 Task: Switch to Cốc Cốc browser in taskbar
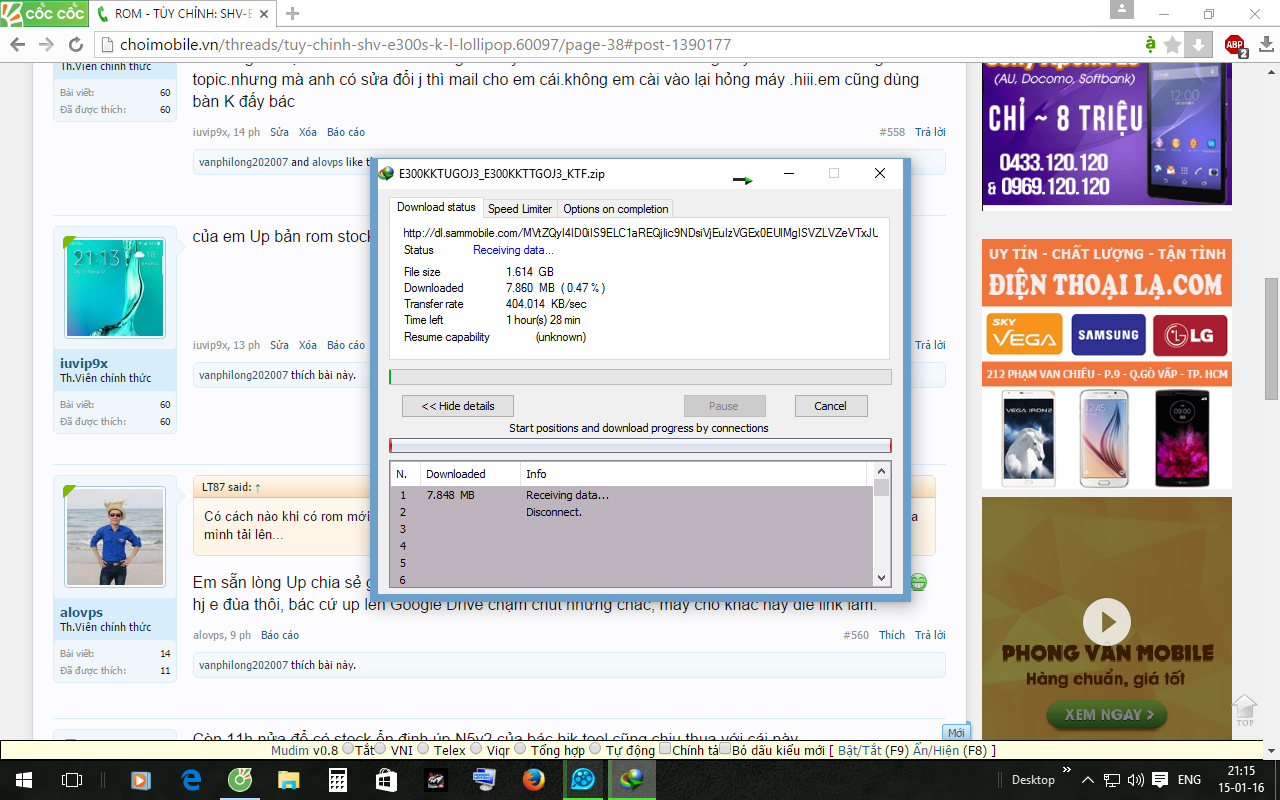coord(240,780)
